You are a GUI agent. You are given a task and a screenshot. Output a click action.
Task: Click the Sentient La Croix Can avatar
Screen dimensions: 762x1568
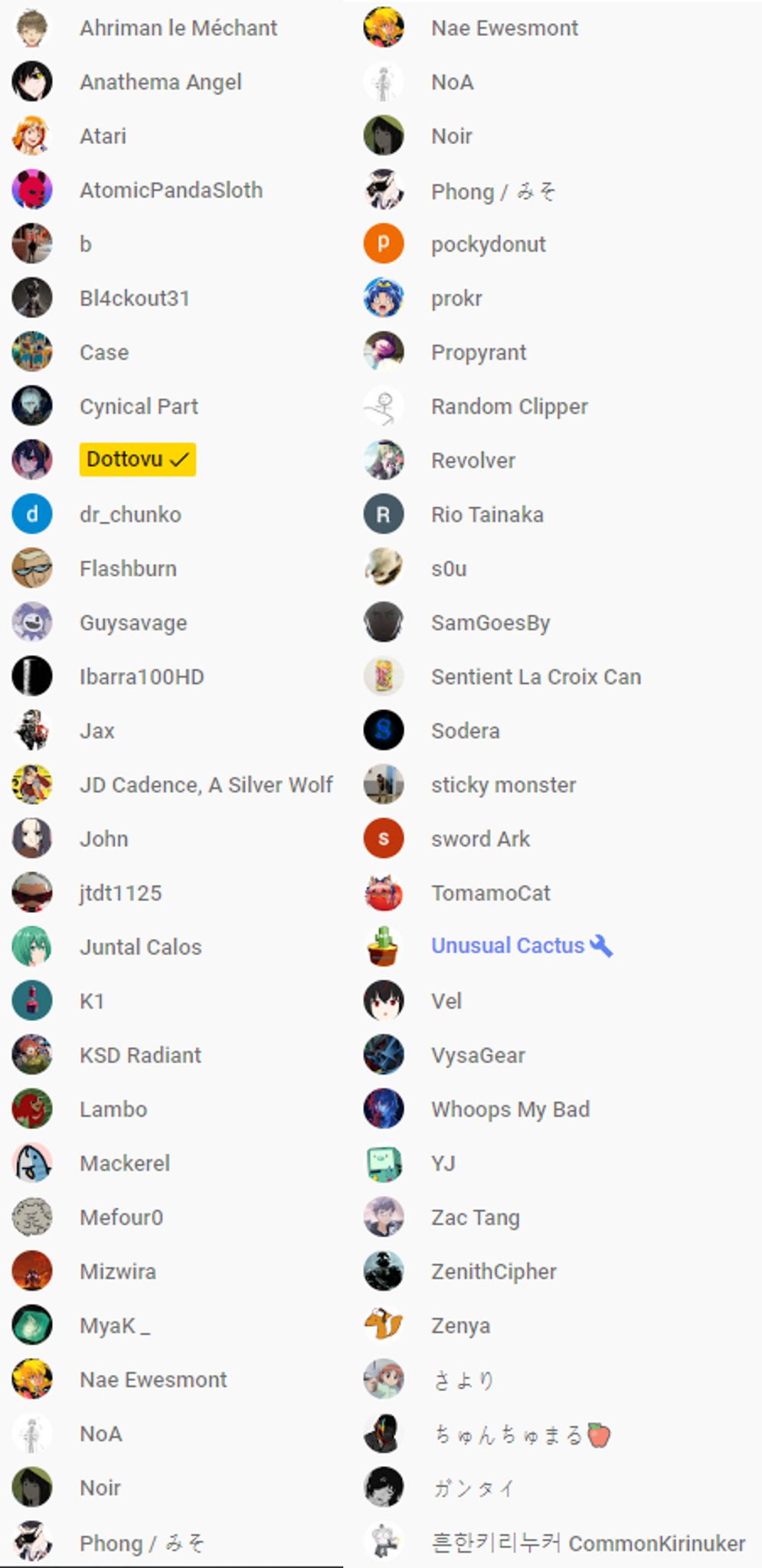pyautogui.click(x=384, y=676)
